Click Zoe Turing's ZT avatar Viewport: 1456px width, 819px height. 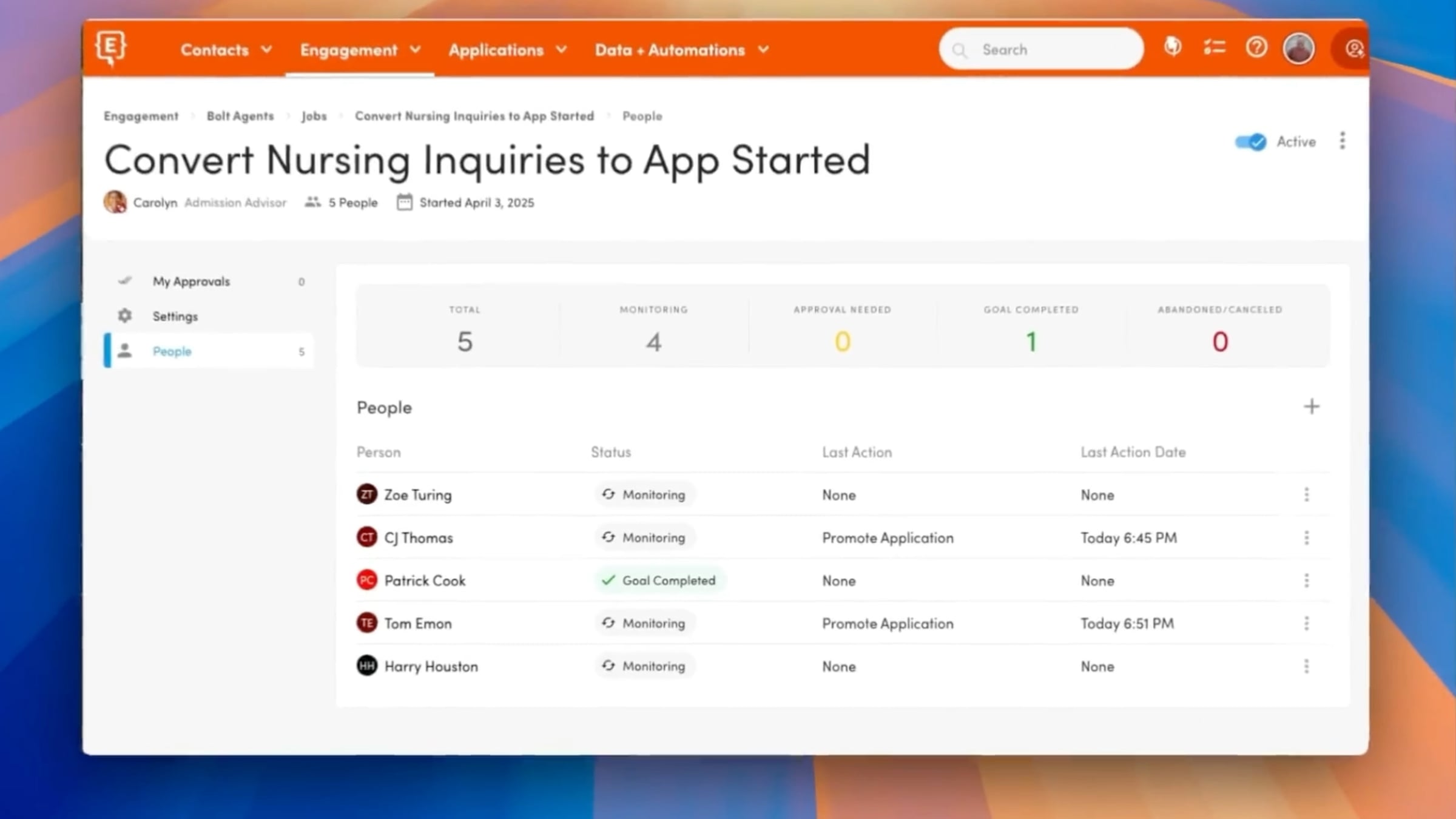pos(366,494)
